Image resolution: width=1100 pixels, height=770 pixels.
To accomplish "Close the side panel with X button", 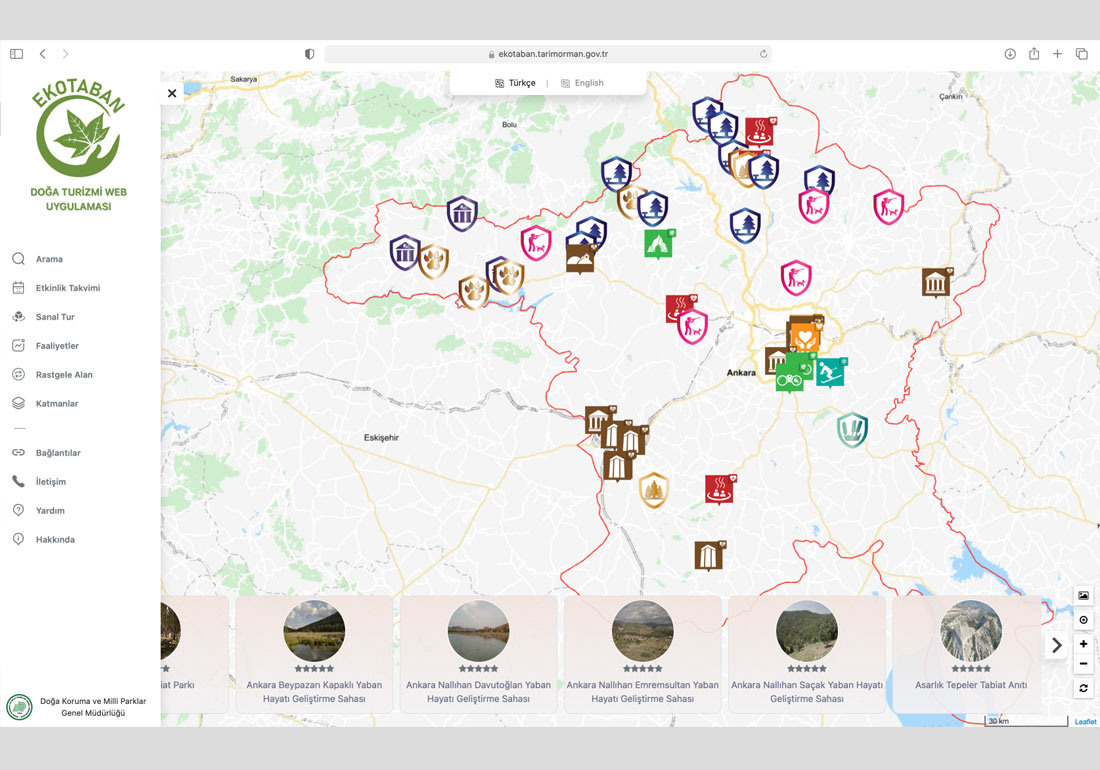I will [172, 93].
